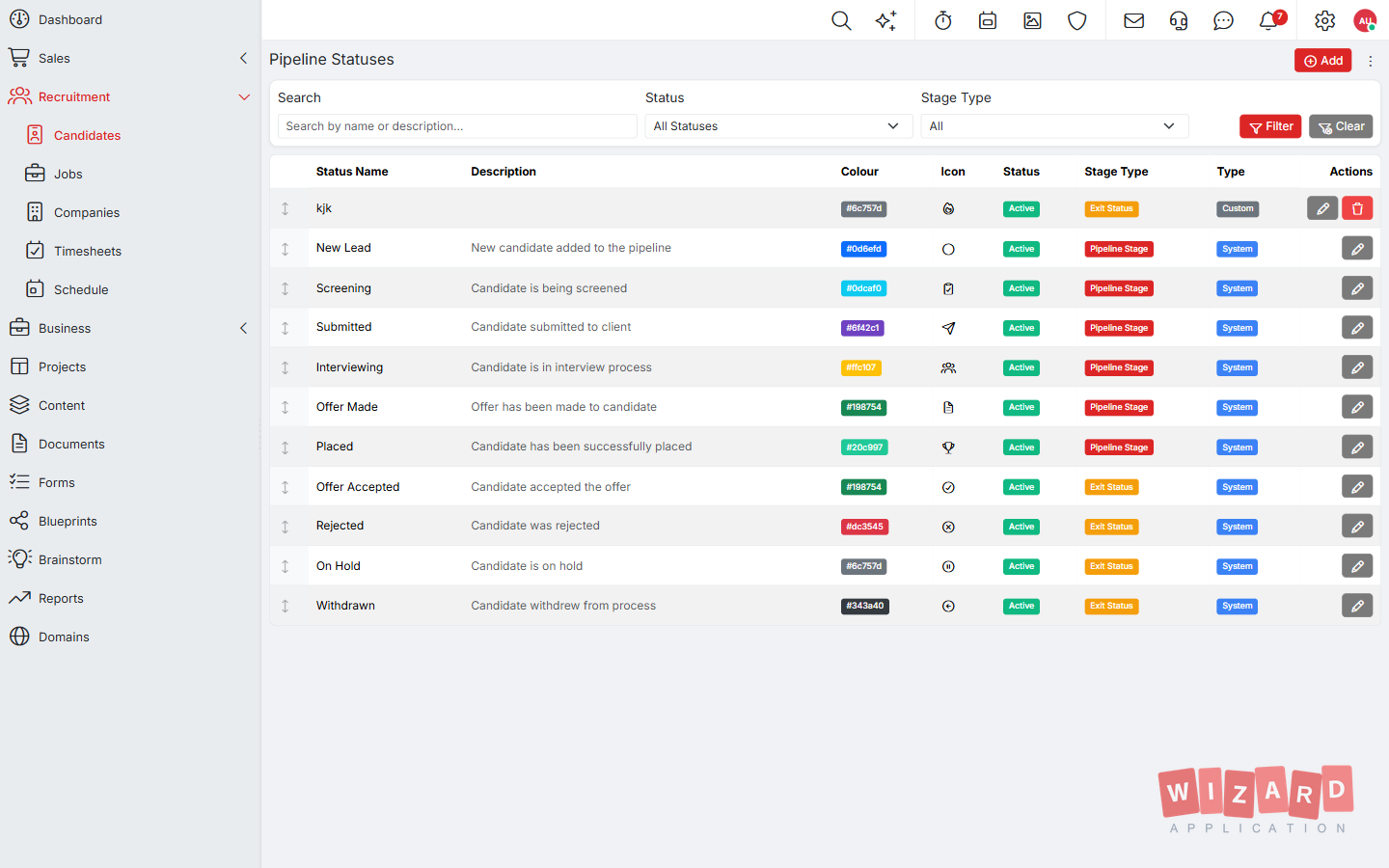The image size is (1389, 868).
Task: Click the Add button
Action: point(1322,60)
